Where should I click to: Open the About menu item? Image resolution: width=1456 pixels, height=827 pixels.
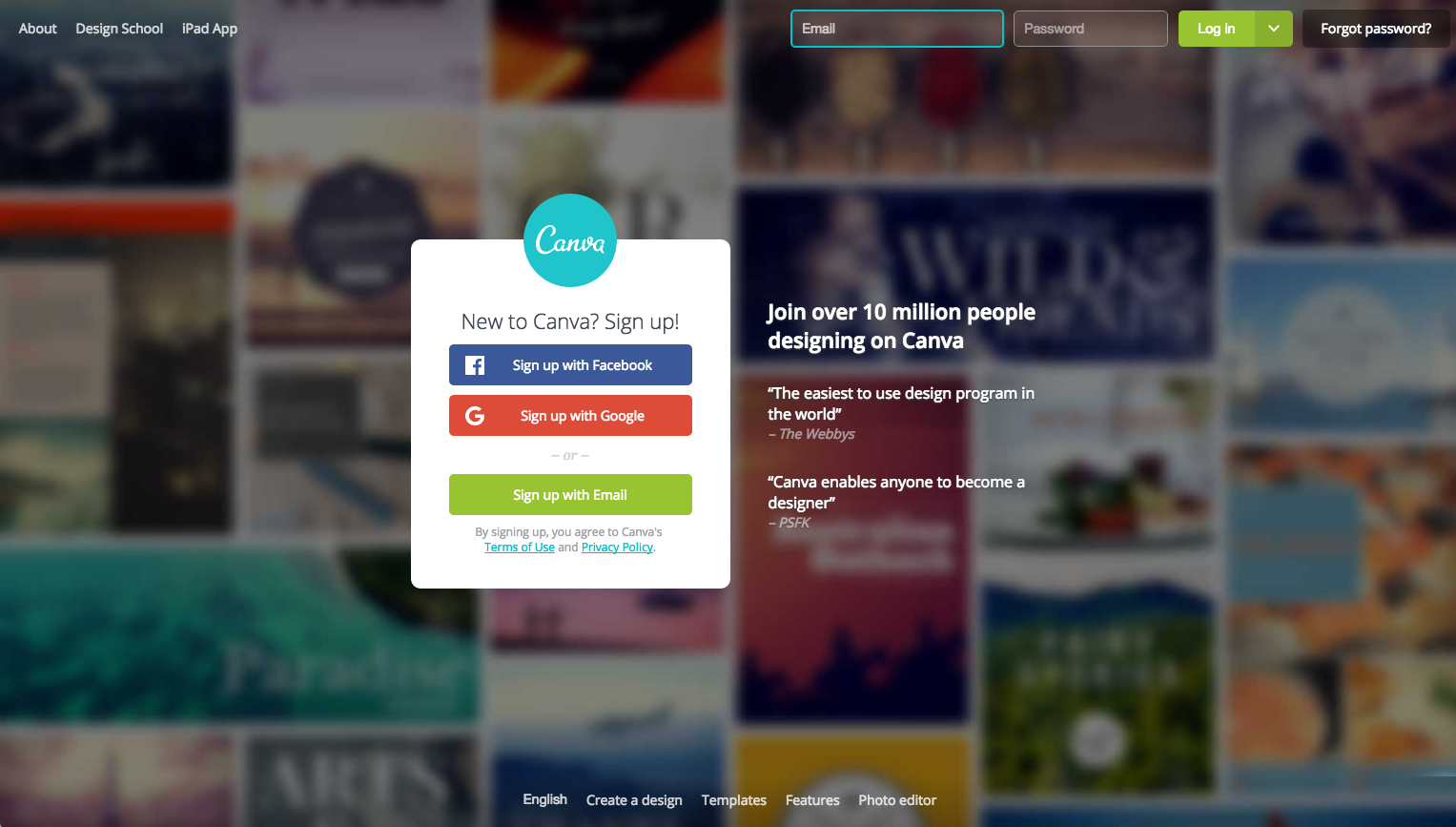38,29
